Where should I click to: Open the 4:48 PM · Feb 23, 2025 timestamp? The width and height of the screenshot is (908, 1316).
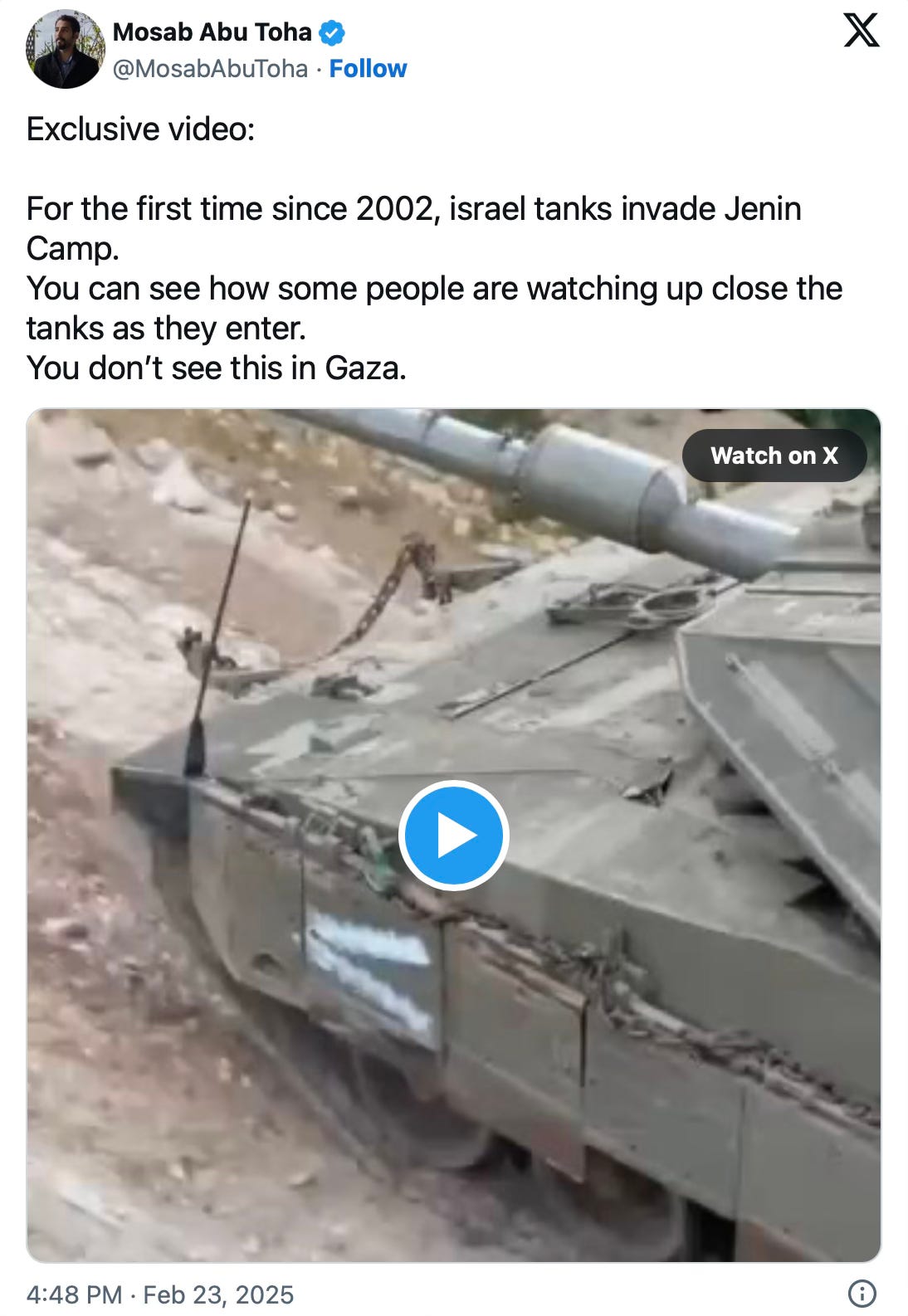(x=160, y=1294)
